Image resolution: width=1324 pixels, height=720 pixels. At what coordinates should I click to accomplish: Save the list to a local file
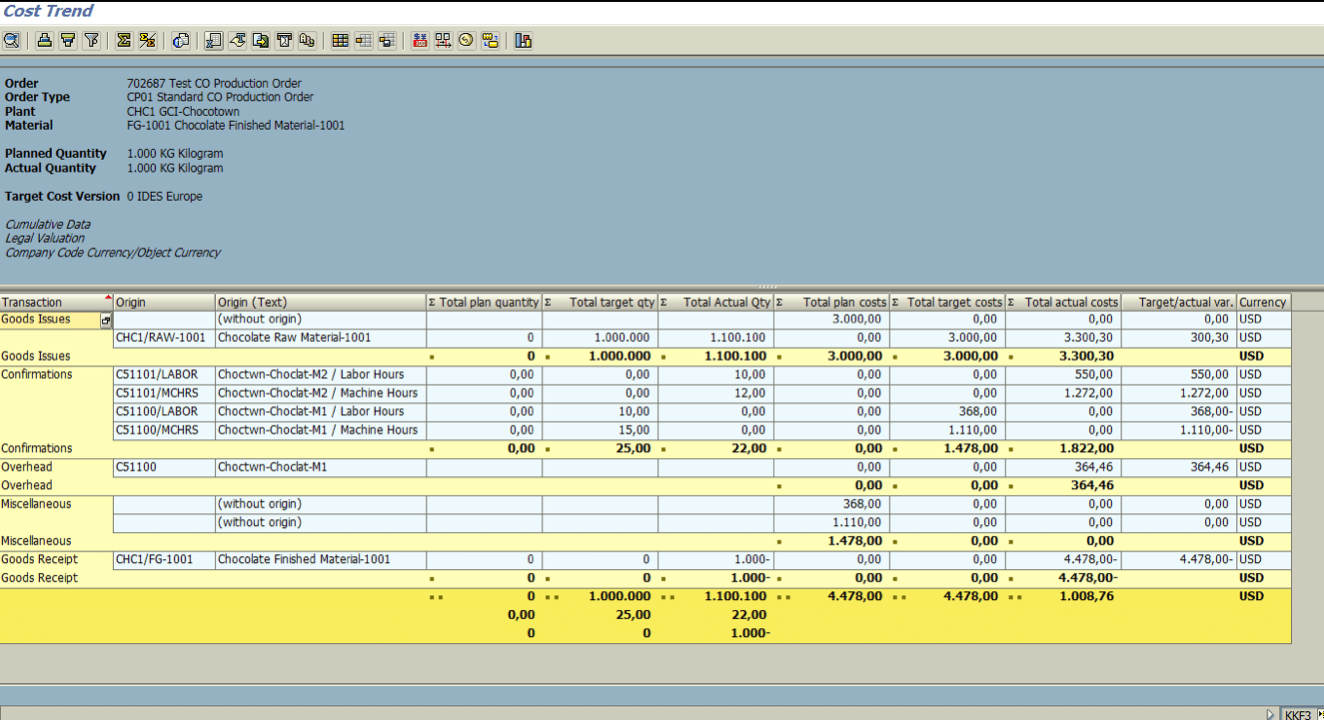(x=261, y=41)
